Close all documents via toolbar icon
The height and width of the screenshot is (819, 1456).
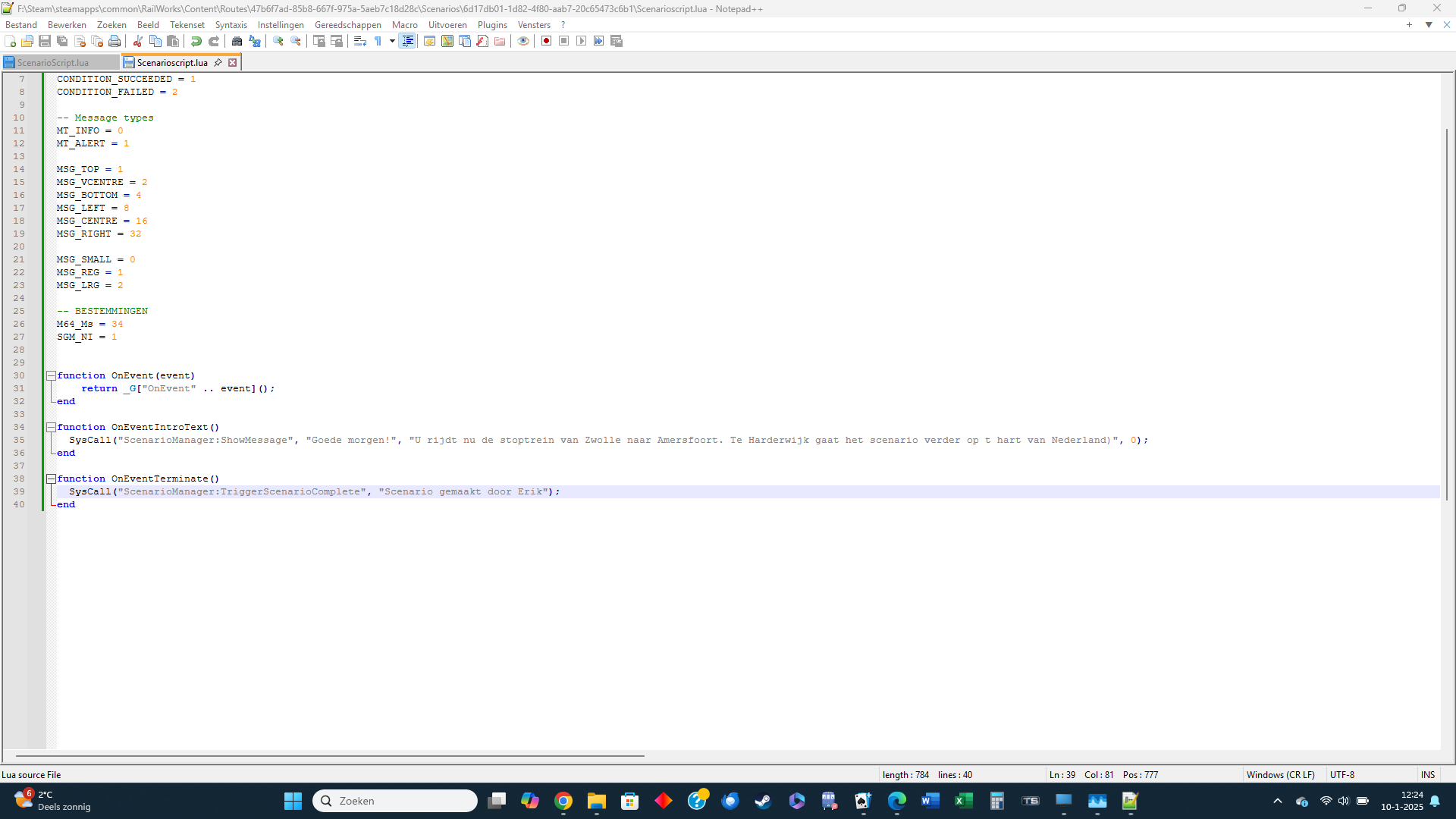pyautogui.click(x=97, y=41)
